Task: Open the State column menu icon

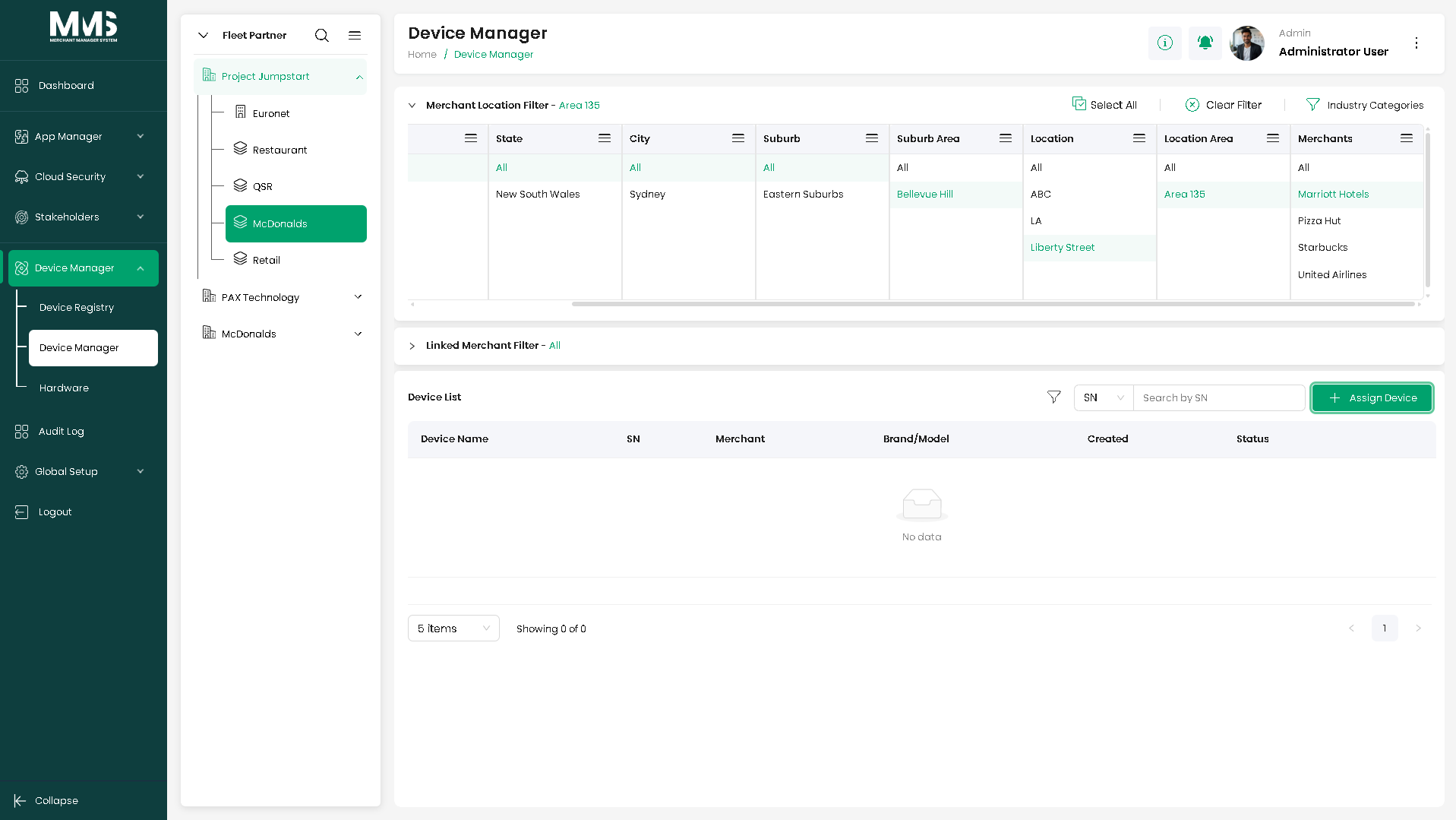Action: coord(605,138)
